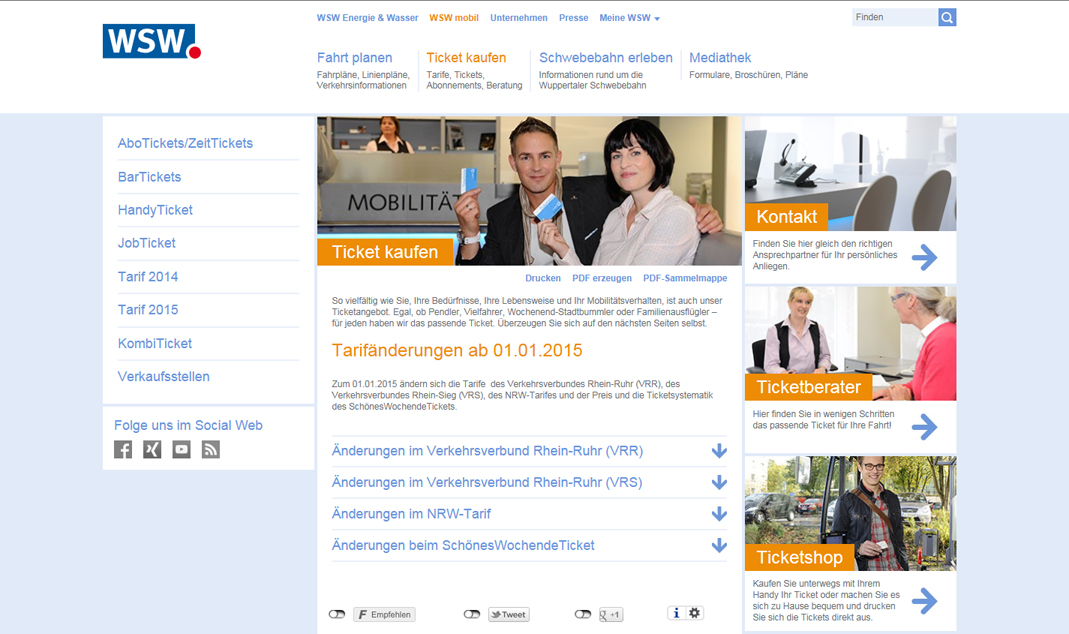This screenshot has width=1069, height=634.
Task: Click the Ticket kaufen banner image
Action: pos(529,190)
